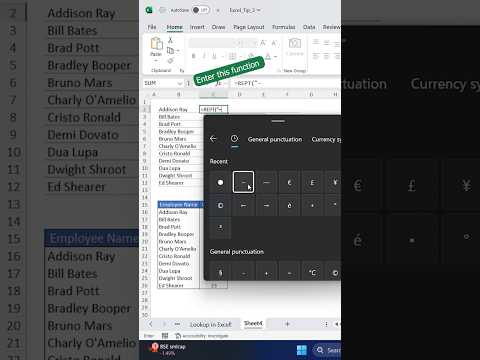The height and width of the screenshot is (360, 480).
Task: Select the Currency symbols tab
Action: point(326,139)
